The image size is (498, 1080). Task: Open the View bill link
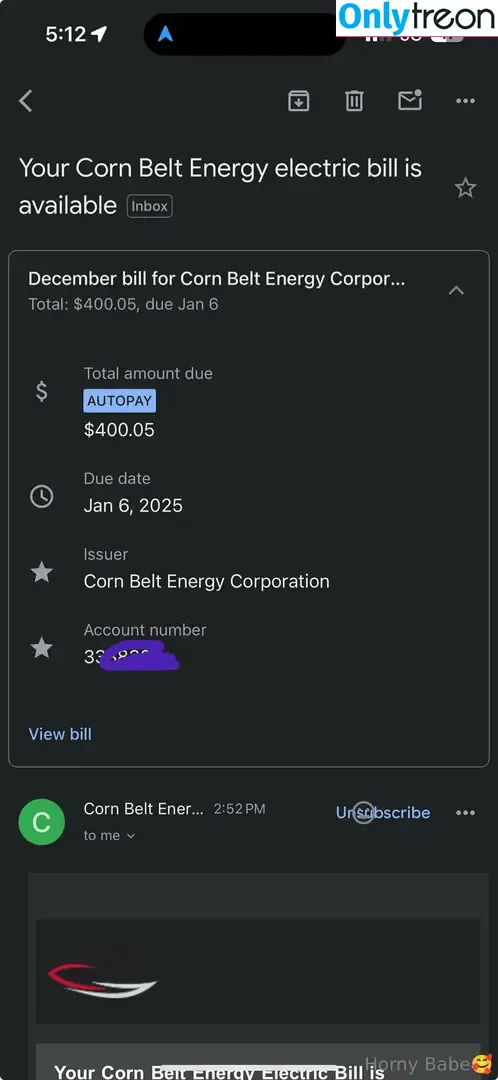(60, 734)
